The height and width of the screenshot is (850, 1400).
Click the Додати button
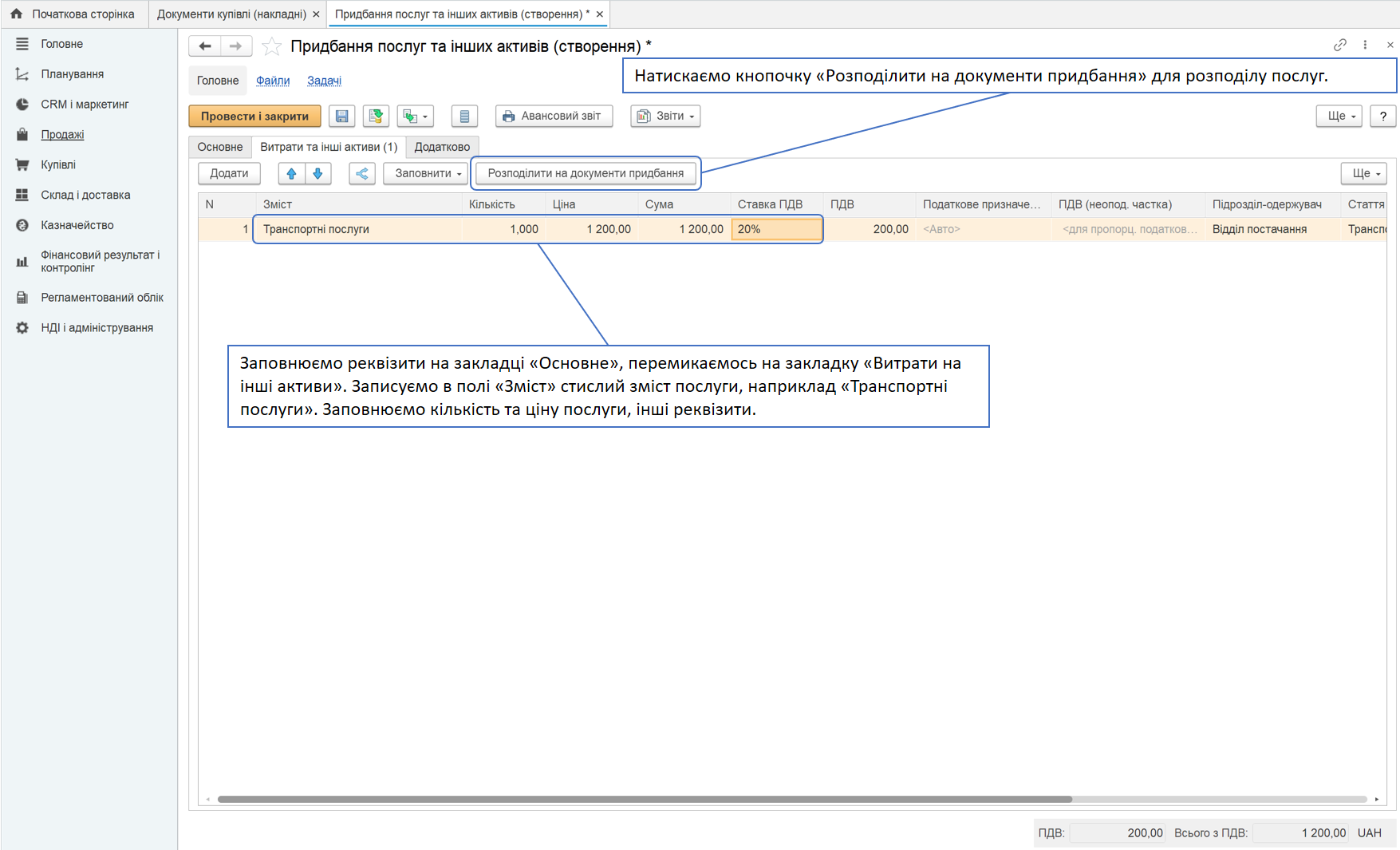click(229, 173)
